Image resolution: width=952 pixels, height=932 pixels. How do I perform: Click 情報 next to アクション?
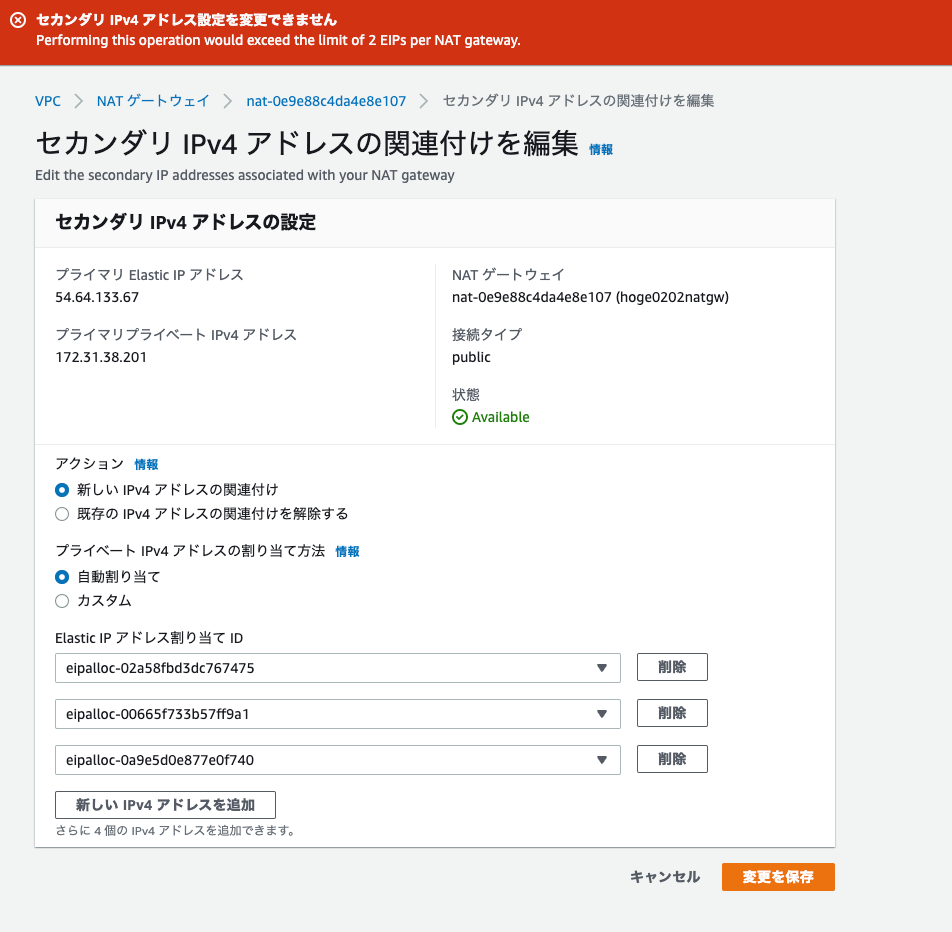pos(146,464)
